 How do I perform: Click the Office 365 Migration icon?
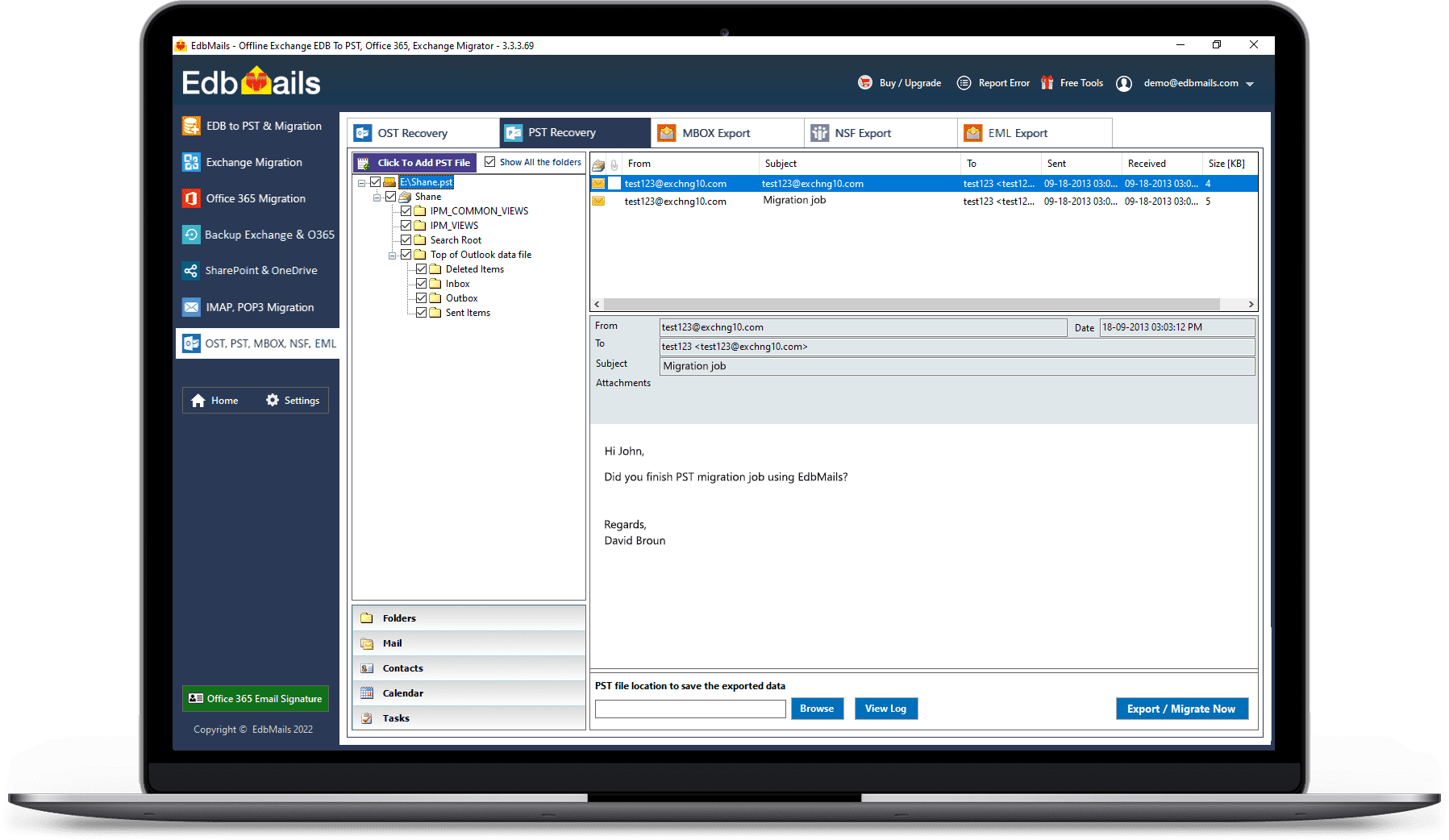[191, 198]
